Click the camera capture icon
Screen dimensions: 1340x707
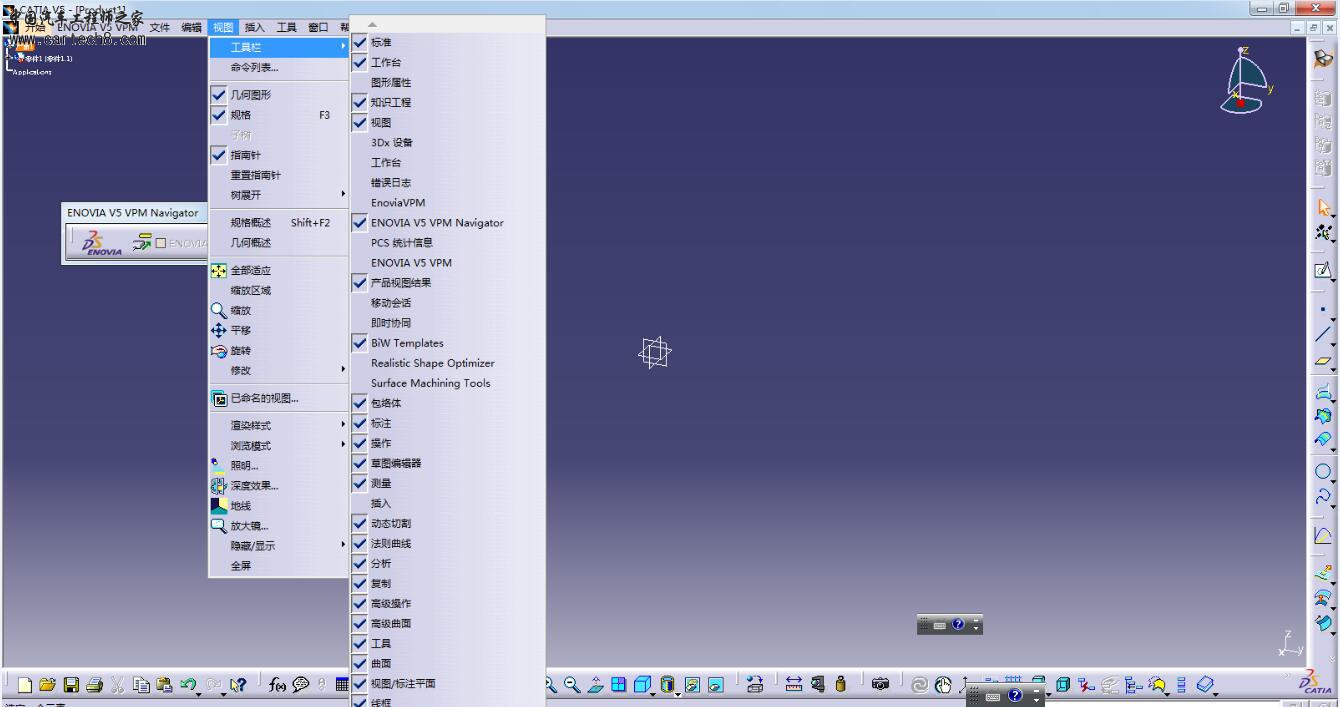point(880,685)
